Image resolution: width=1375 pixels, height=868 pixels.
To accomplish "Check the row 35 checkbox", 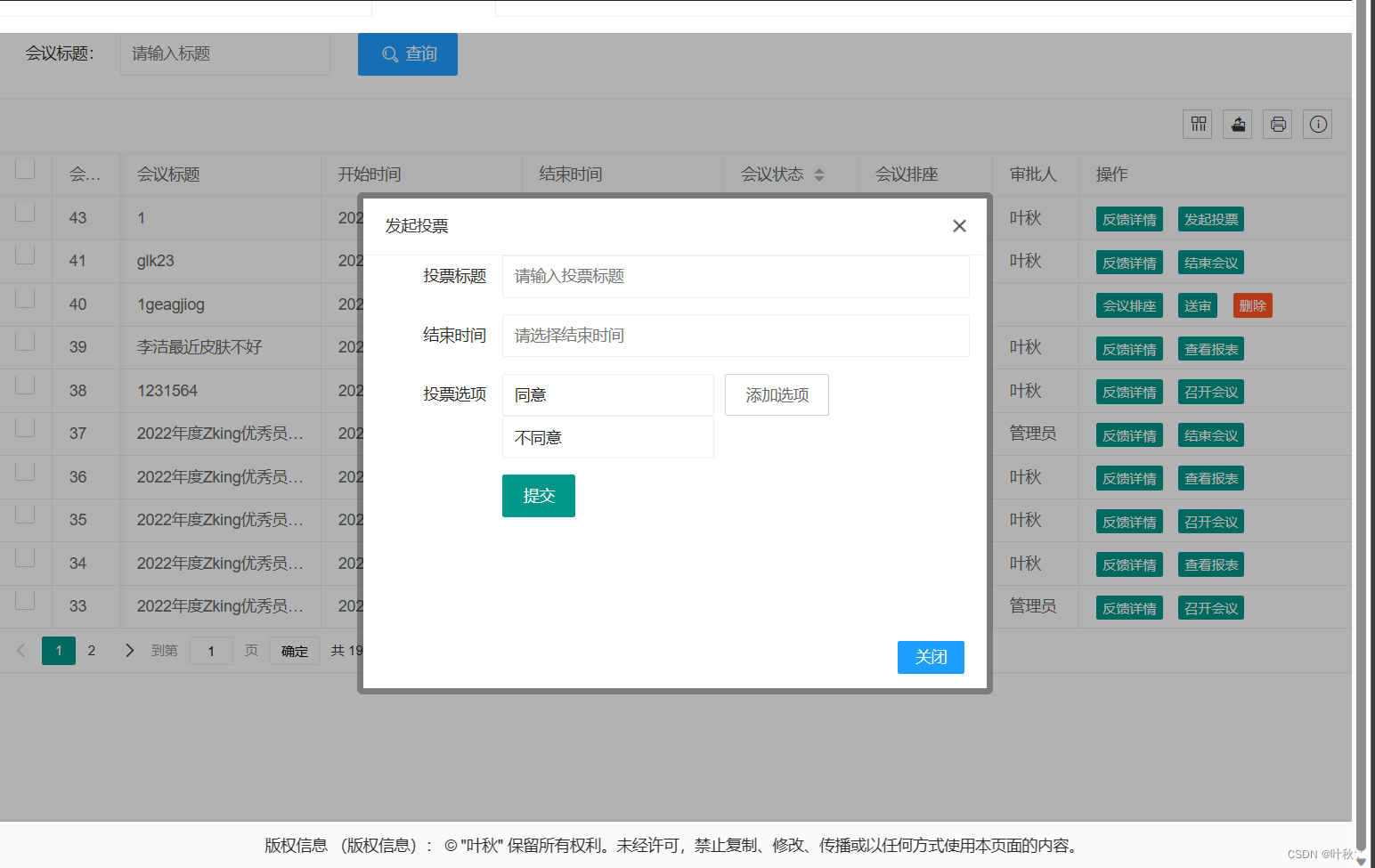I will click(25, 514).
